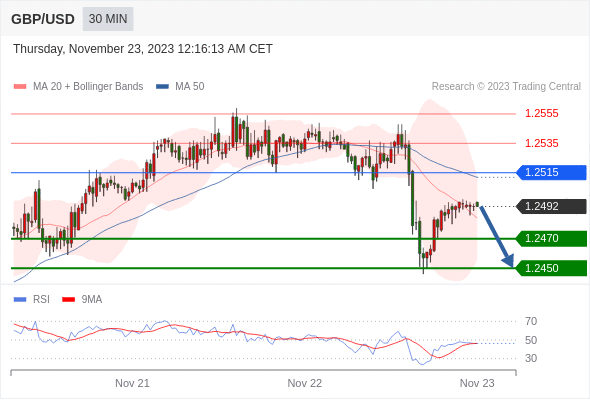Click the black 1.2492 current price tag
The width and height of the screenshot is (590, 400).
click(x=551, y=206)
